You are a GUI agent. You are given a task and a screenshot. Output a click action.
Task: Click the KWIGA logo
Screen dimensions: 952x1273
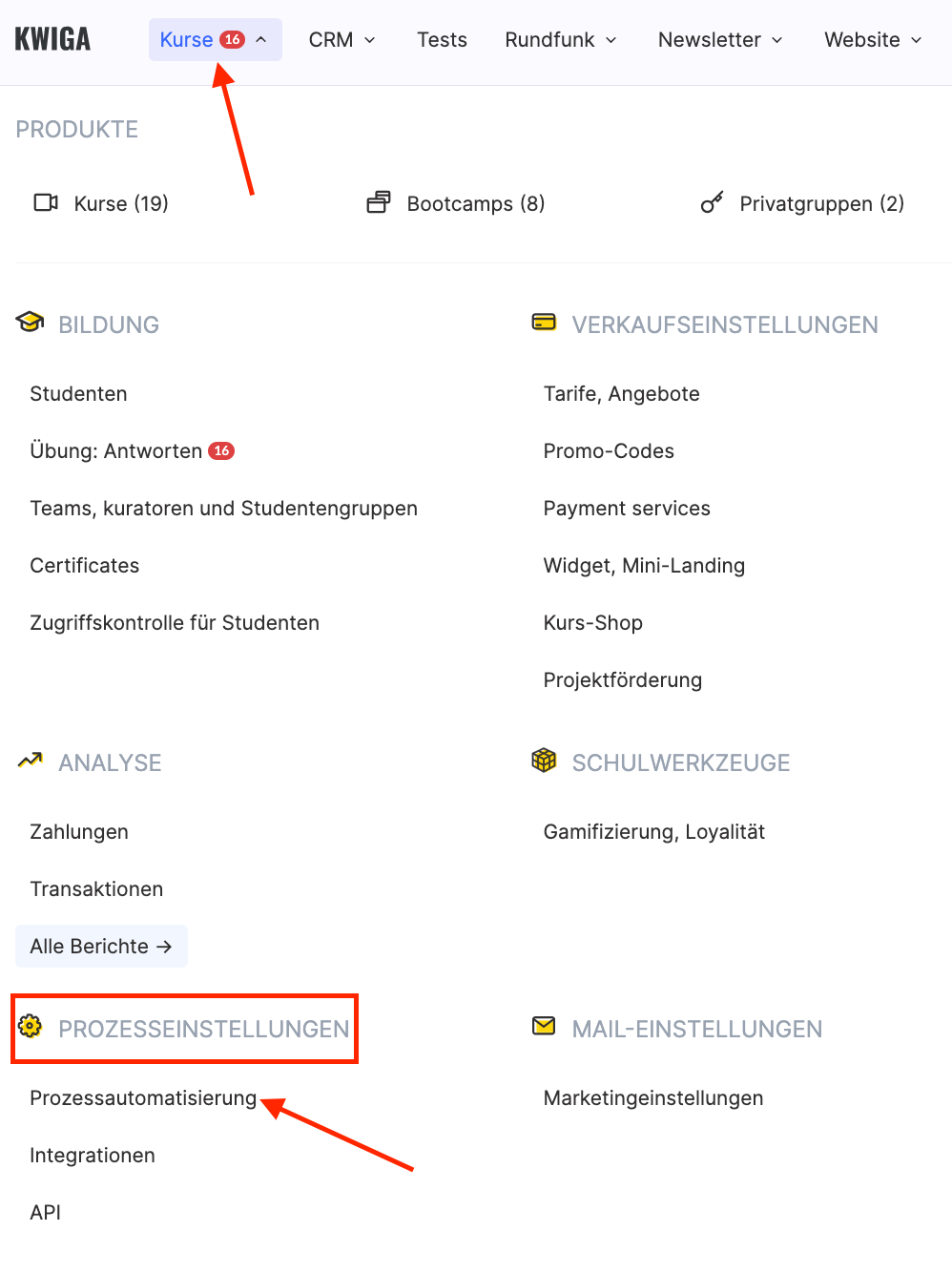coord(52,39)
